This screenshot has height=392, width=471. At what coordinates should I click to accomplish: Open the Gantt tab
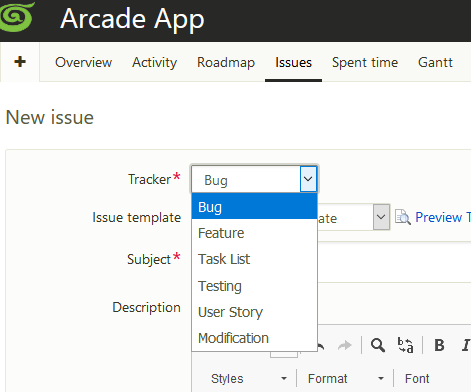pos(435,62)
